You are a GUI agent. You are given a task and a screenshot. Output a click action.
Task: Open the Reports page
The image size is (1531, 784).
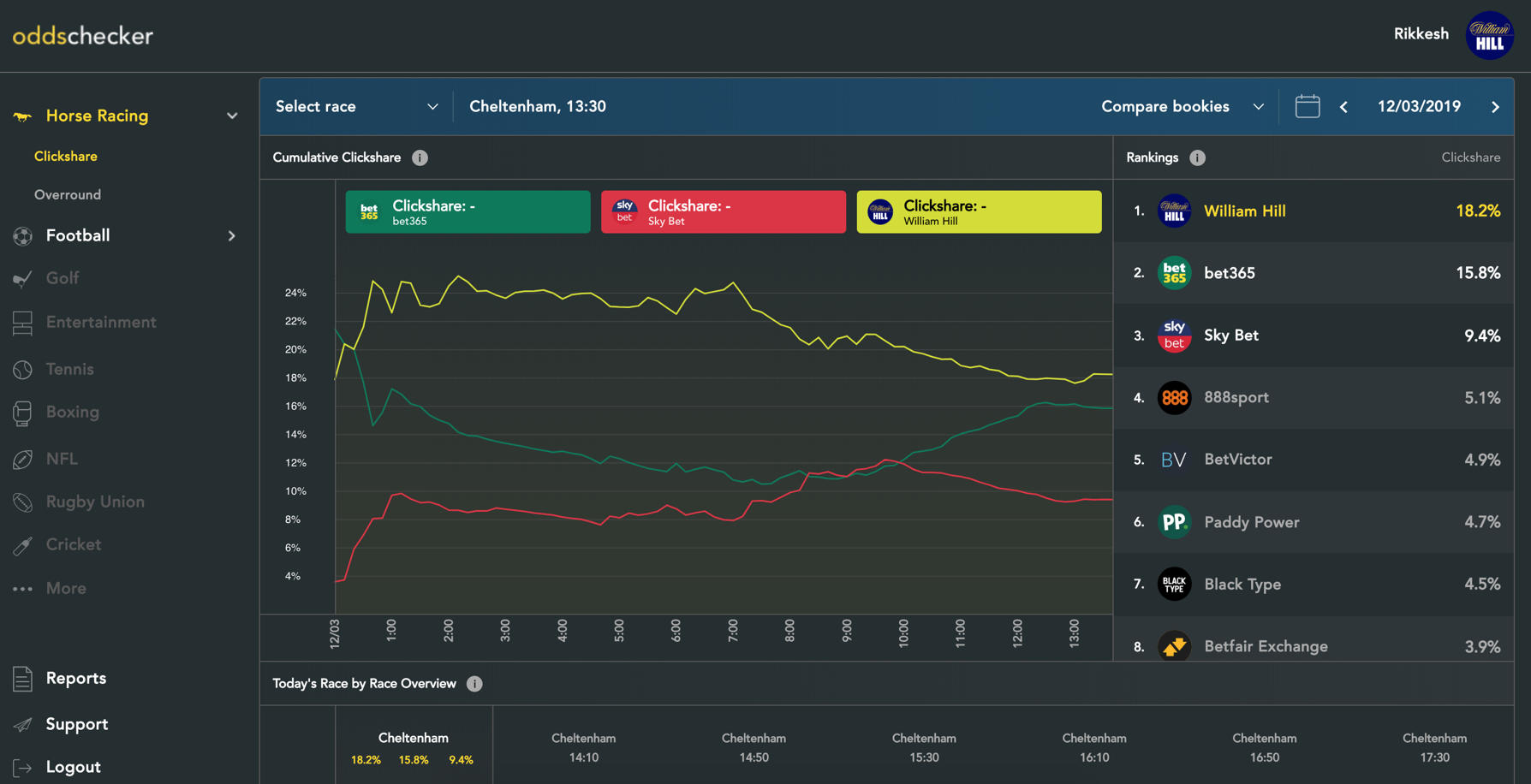75,678
